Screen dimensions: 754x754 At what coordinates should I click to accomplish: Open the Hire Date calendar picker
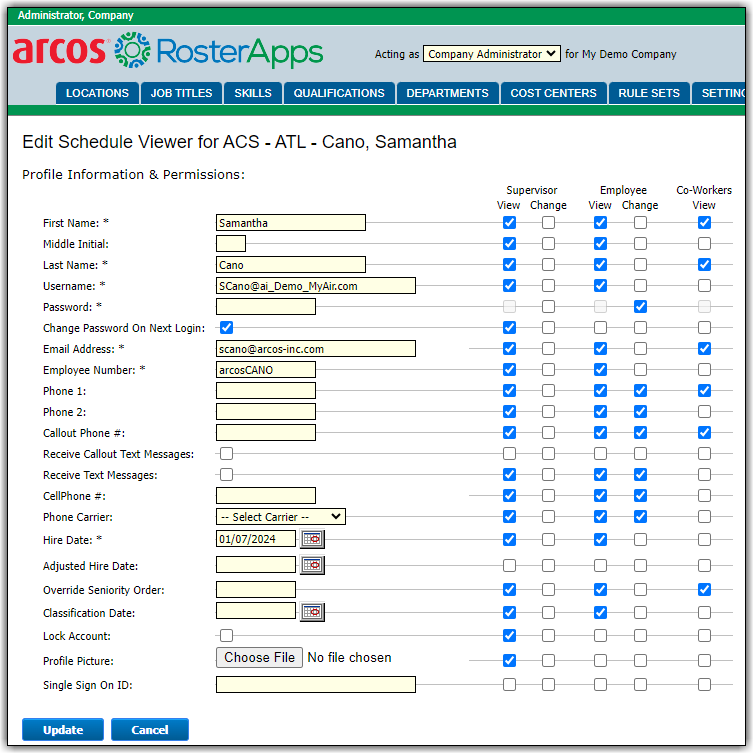[312, 539]
